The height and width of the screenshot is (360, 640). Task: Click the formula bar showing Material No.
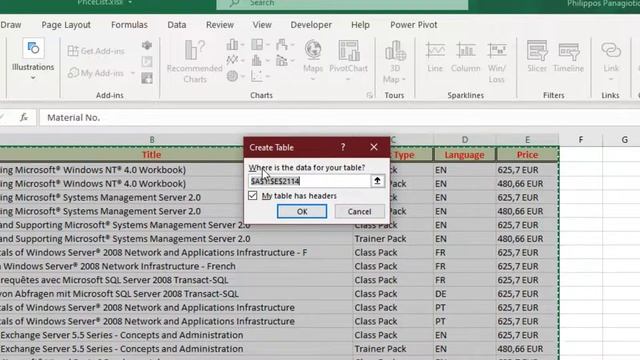[339, 118]
